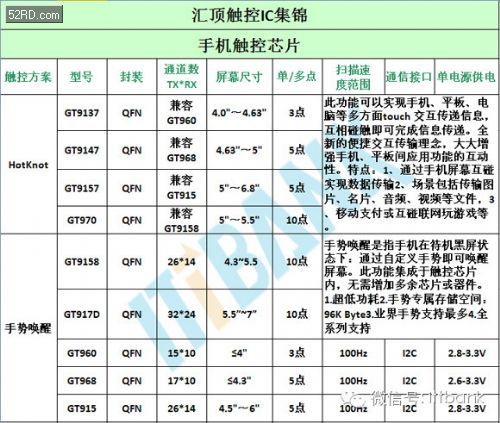
Task: Click the 通信接口 column header
Action: click(x=410, y=77)
